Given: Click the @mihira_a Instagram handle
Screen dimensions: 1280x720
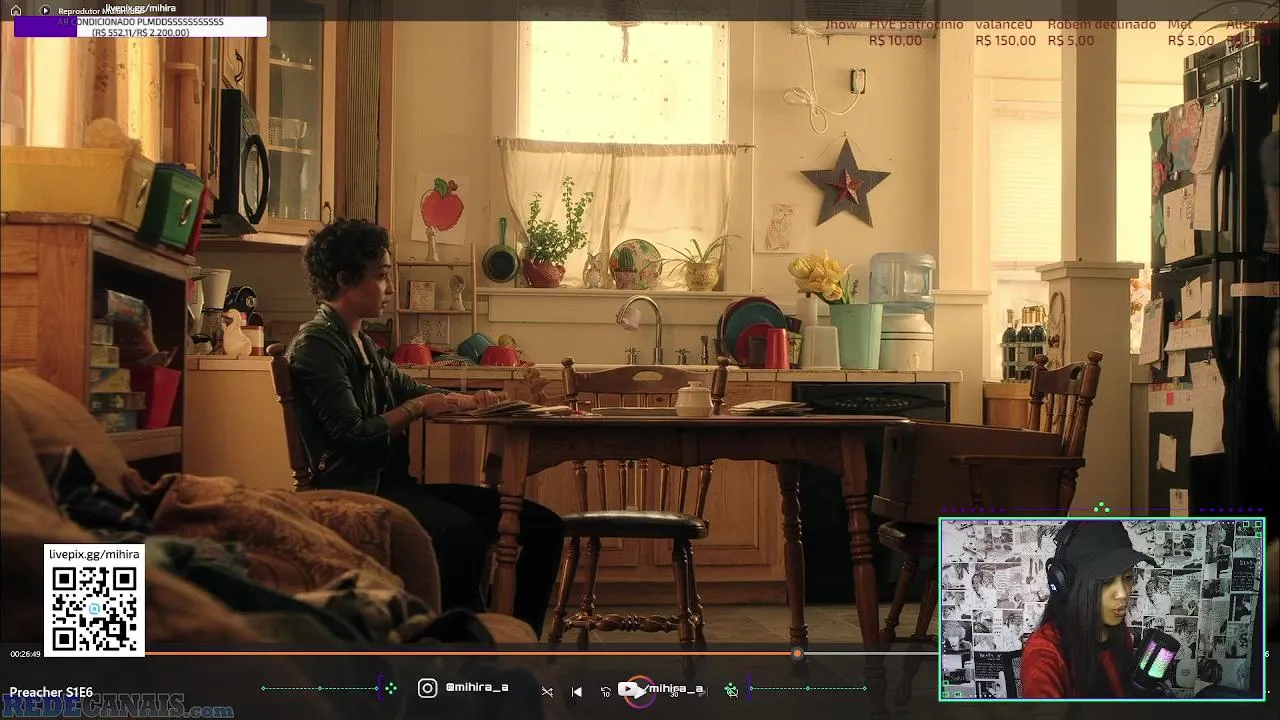Looking at the screenshot, I should tap(477, 688).
